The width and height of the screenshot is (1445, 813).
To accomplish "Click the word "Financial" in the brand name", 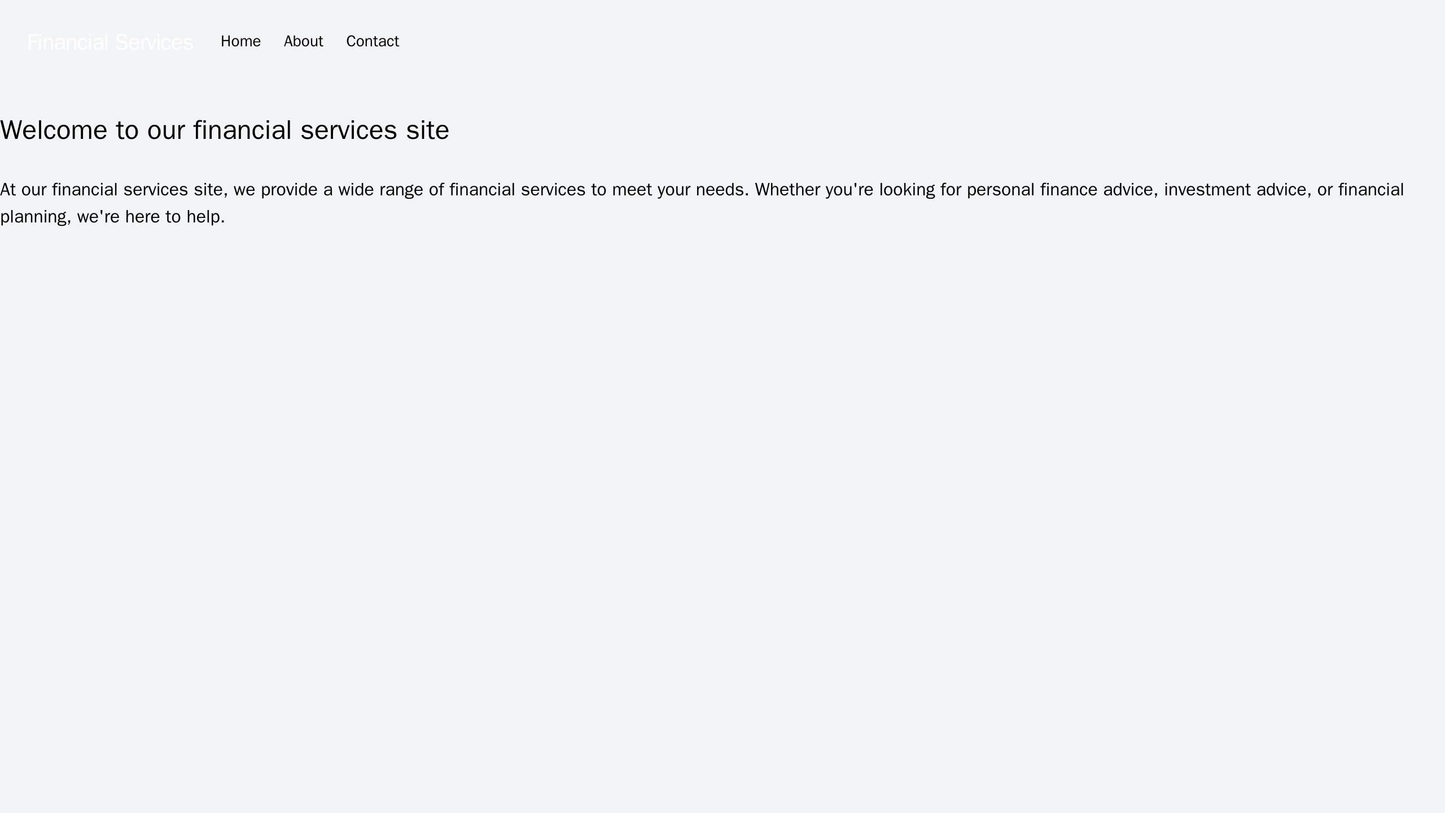I will pos(68,42).
